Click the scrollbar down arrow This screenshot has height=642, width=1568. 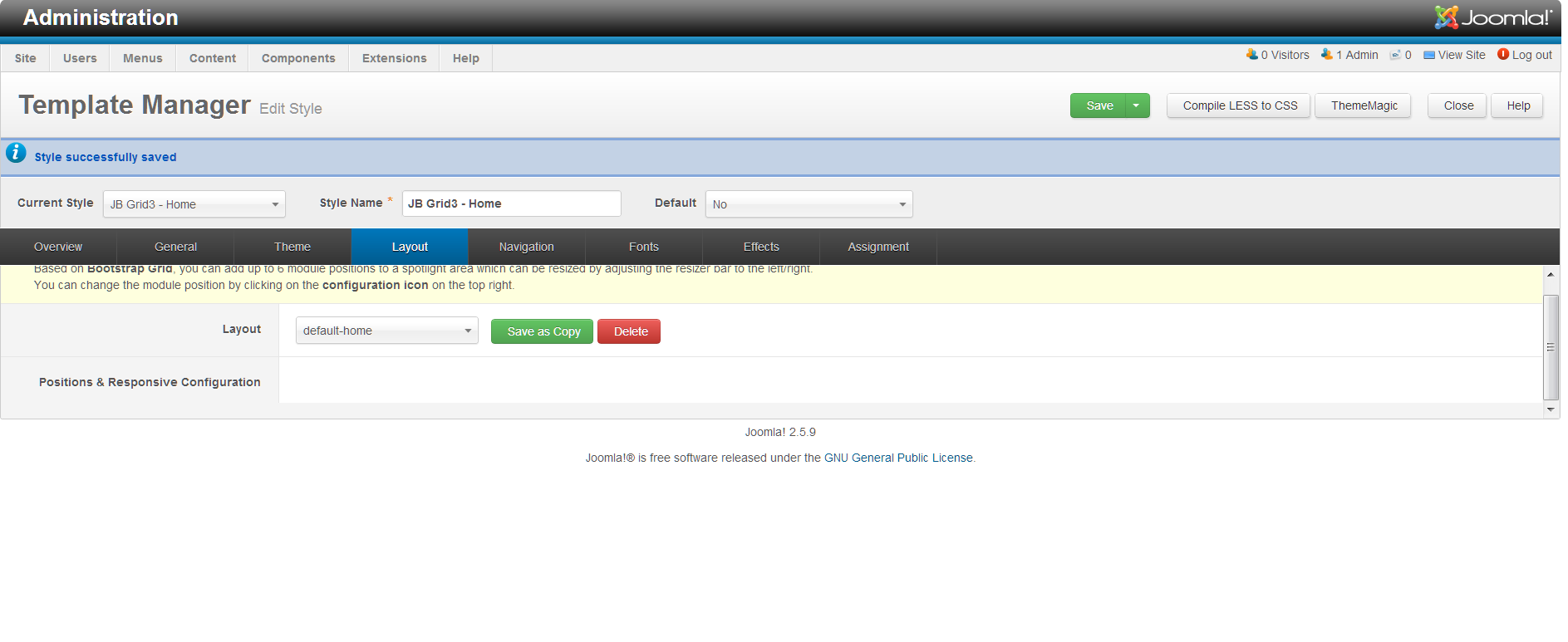1551,409
